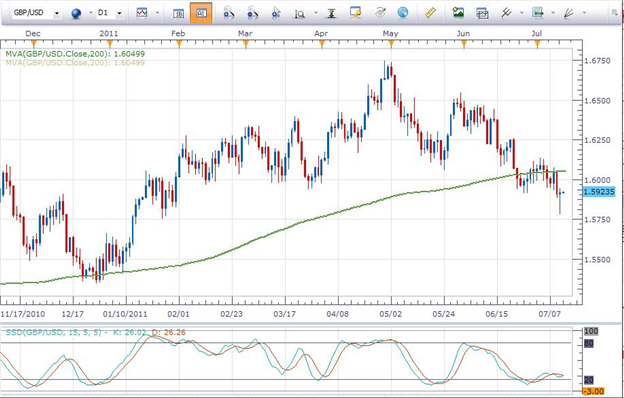The height and width of the screenshot is (398, 624).
Task: Select the faded MVA 200 indicator label
Action: click(x=75, y=62)
